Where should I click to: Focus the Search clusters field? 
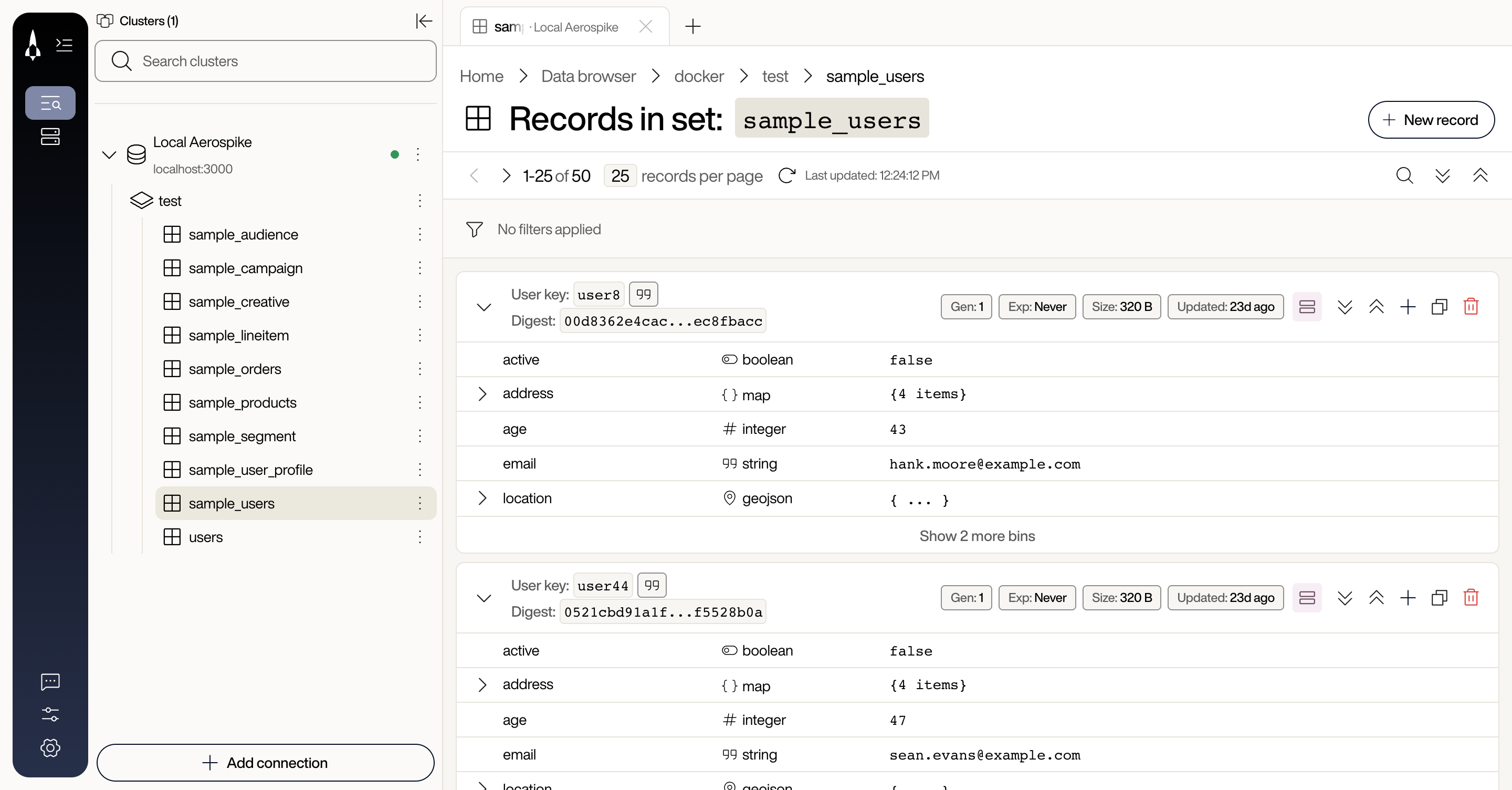pos(265,61)
